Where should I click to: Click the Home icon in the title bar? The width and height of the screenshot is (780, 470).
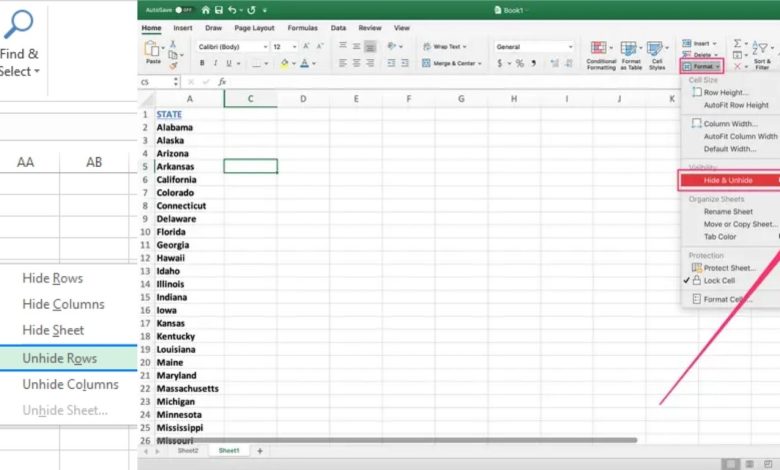coord(205,10)
